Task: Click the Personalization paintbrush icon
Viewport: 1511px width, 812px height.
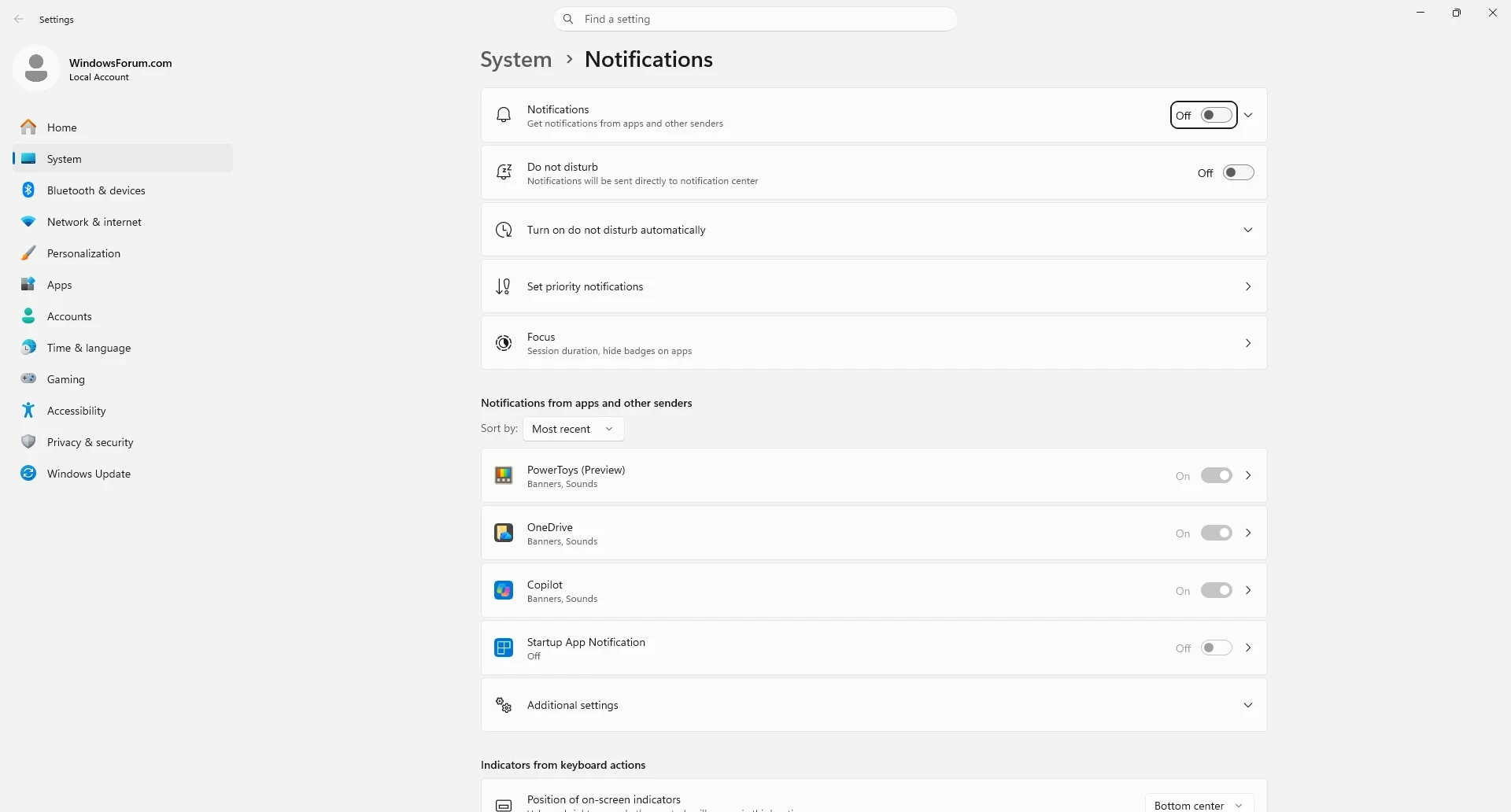Action: pos(28,253)
